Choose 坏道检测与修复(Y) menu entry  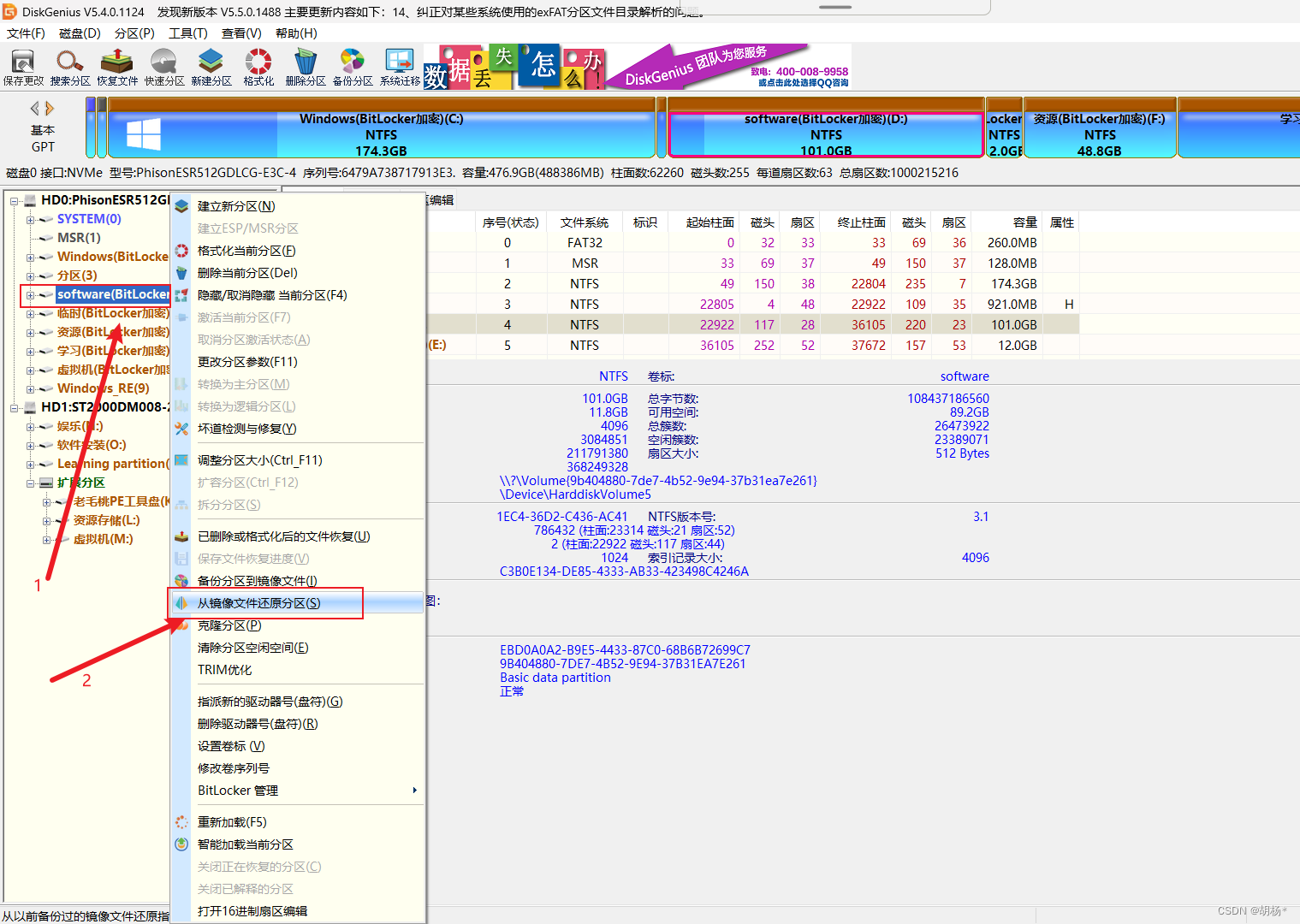(298, 429)
